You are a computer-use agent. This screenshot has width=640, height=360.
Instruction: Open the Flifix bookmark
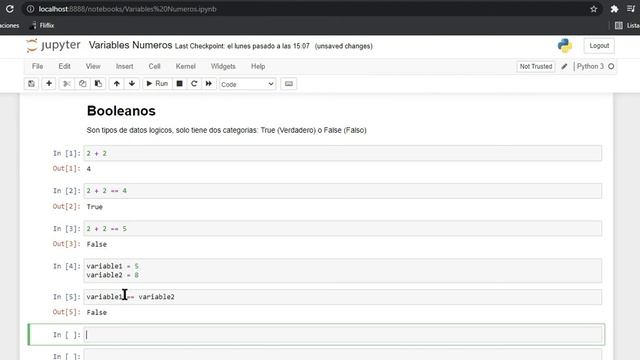[x=42, y=25]
